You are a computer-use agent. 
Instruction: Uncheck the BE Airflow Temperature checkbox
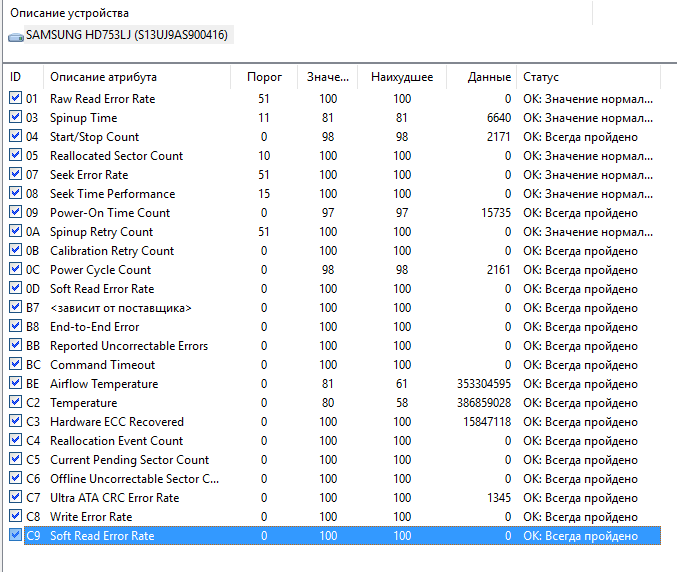[15, 383]
